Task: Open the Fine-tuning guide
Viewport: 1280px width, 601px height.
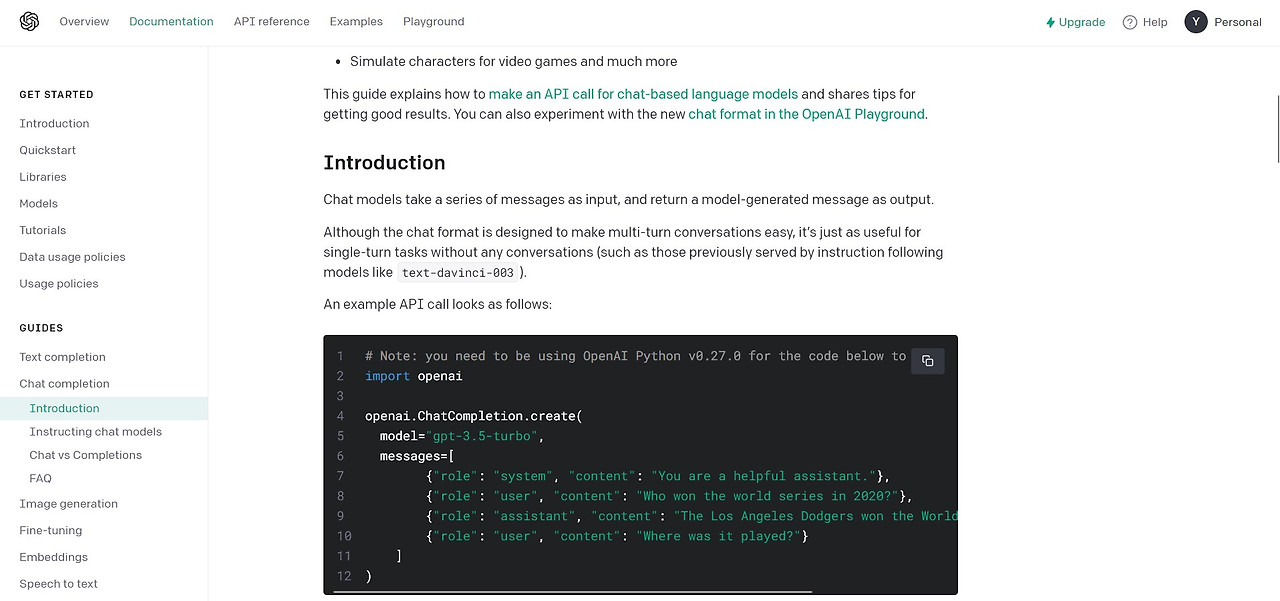Action: [51, 531]
